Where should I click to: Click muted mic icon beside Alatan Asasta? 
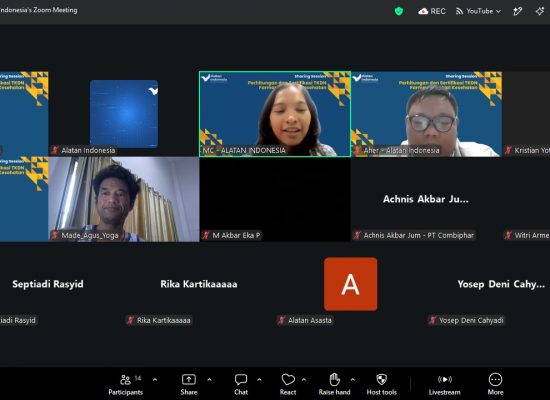282,320
